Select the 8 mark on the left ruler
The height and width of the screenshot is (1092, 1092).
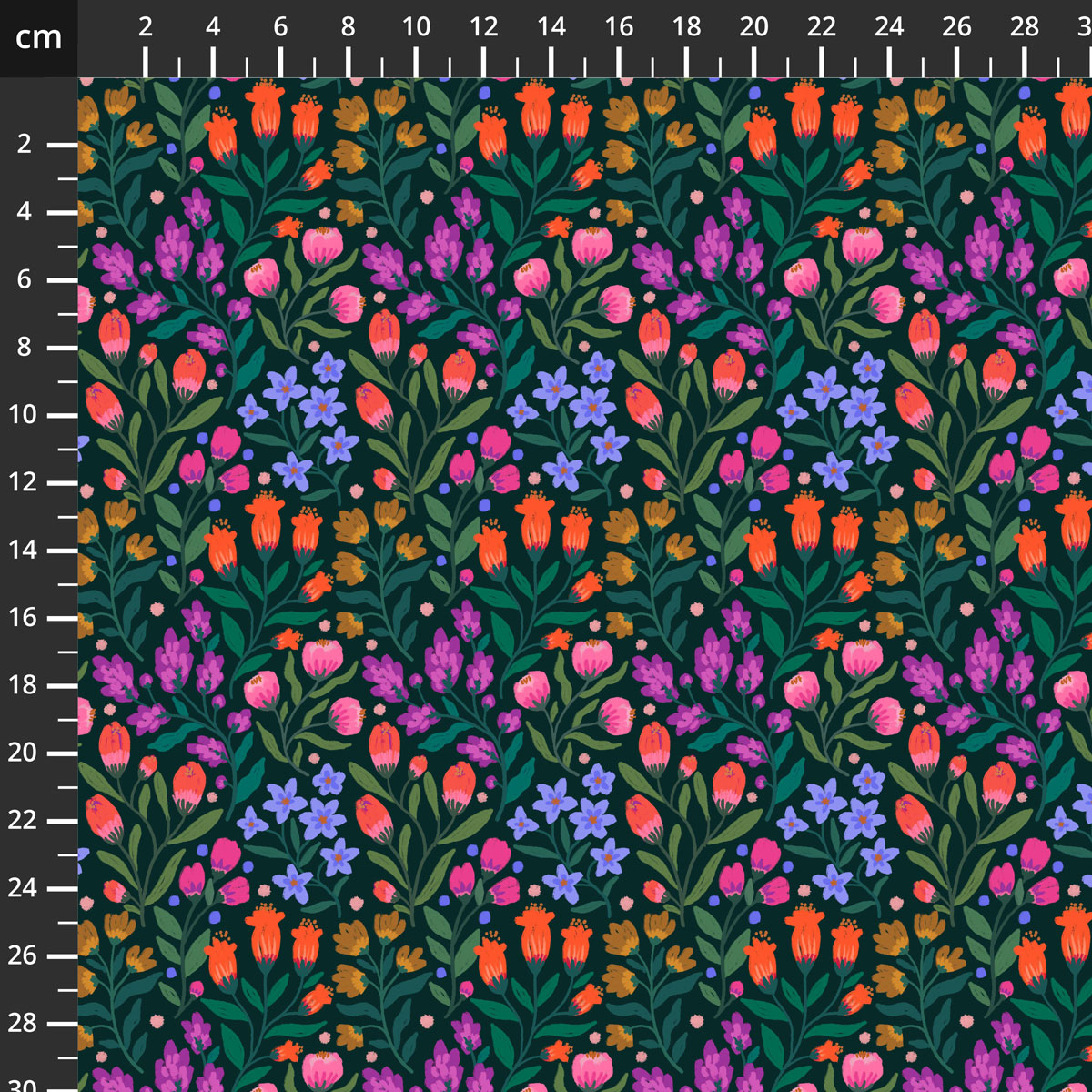click(x=25, y=347)
